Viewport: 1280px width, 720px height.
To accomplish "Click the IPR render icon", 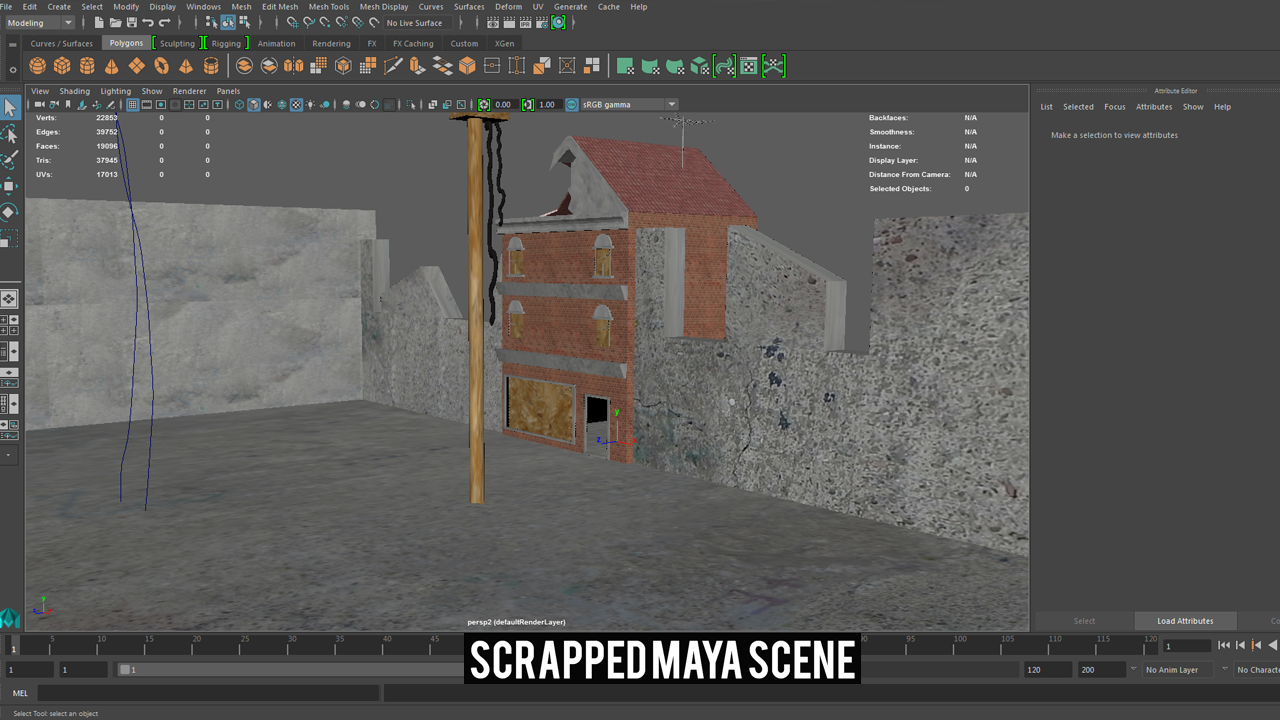I will 525,22.
